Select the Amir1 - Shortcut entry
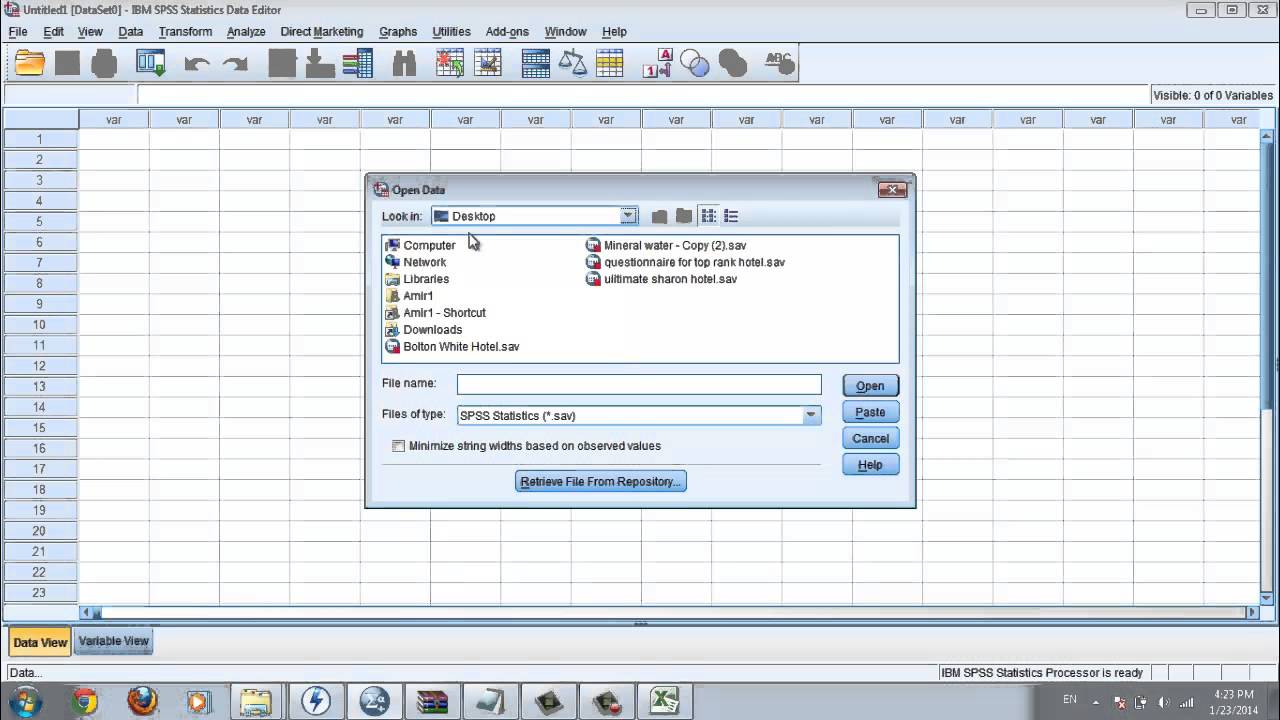1280x720 pixels. 436,313
